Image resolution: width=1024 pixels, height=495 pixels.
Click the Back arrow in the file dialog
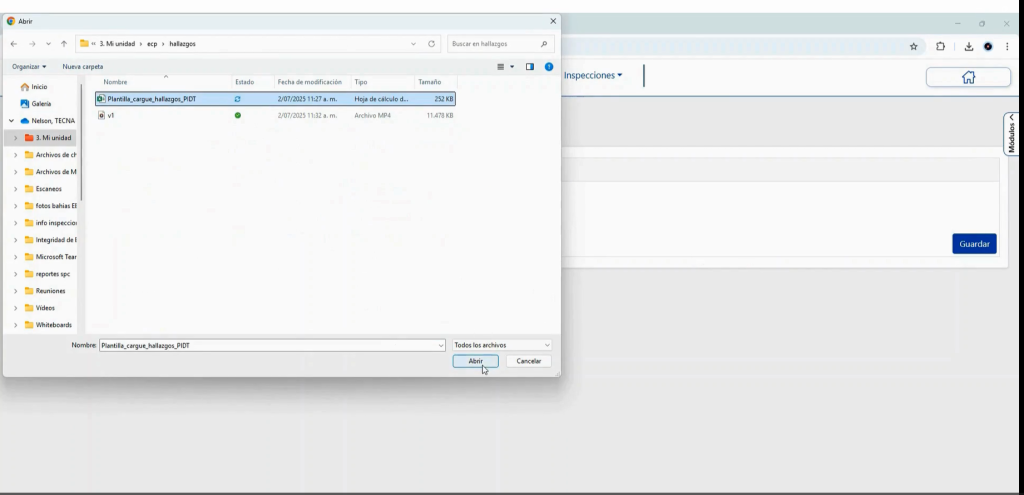[x=15, y=44]
